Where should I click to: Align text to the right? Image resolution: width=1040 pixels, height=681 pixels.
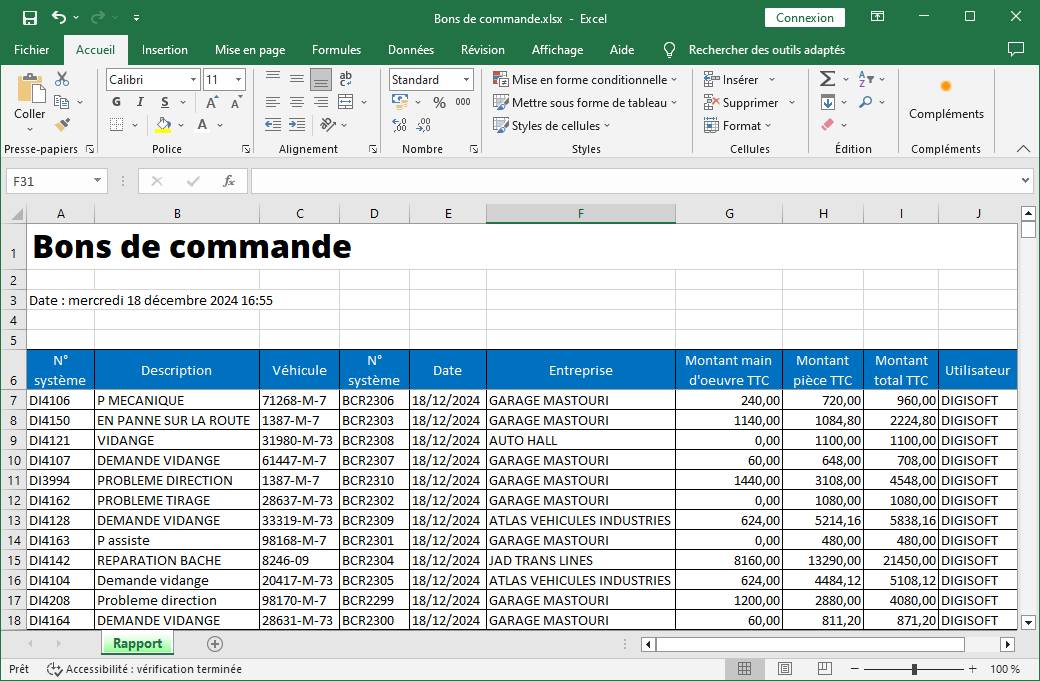(x=321, y=102)
